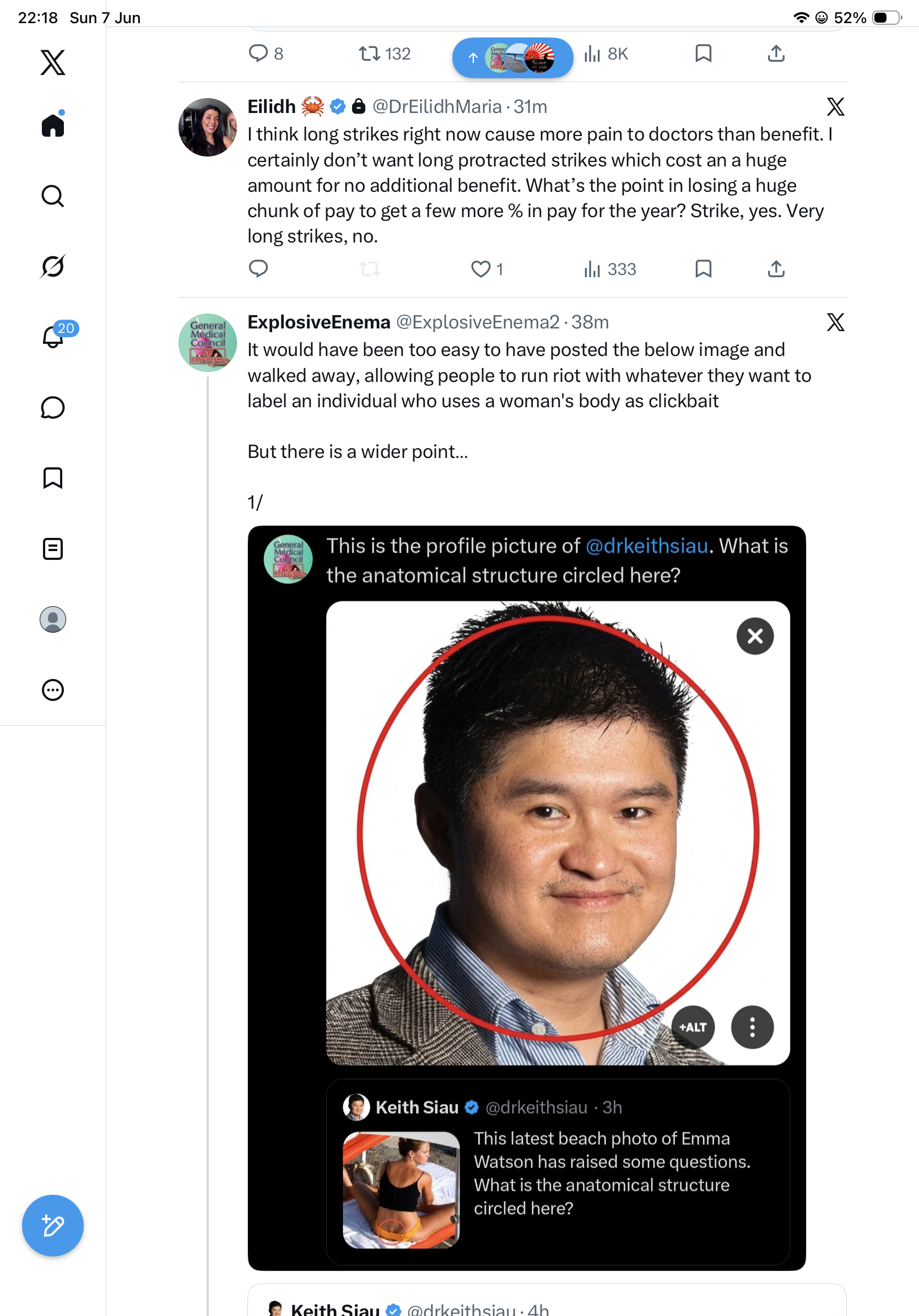Screen dimensions: 919x1316
Task: Open three-dot options on embedded photo
Action: point(752,1027)
